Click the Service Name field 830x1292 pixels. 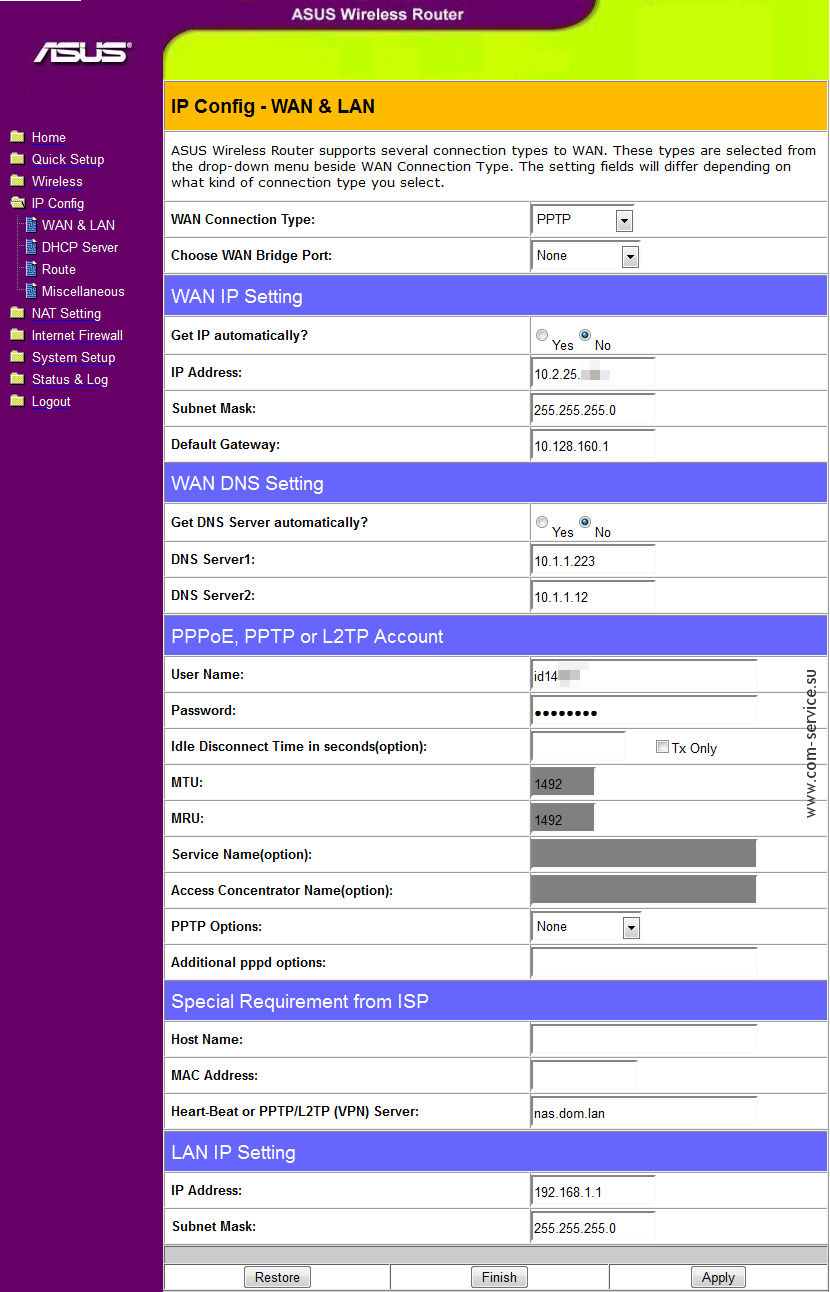point(644,854)
